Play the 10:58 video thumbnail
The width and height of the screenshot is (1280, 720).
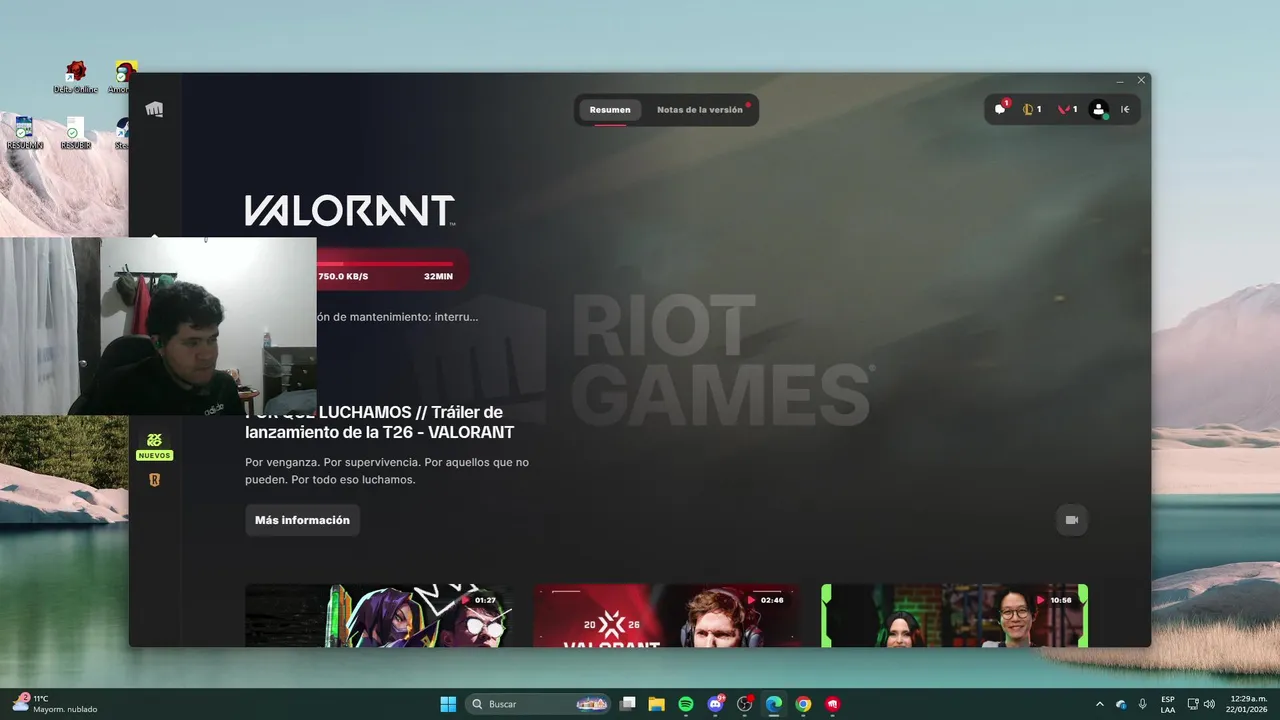(954, 616)
